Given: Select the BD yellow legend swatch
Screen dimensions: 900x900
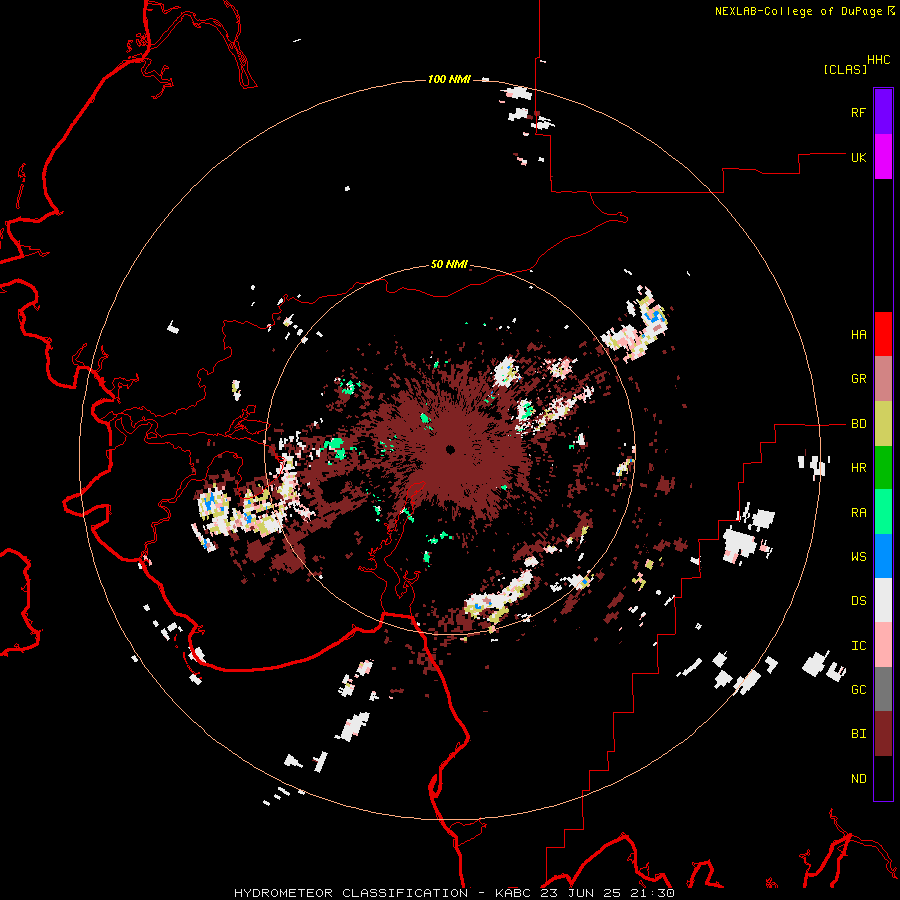Looking at the screenshot, I should 883,424.
